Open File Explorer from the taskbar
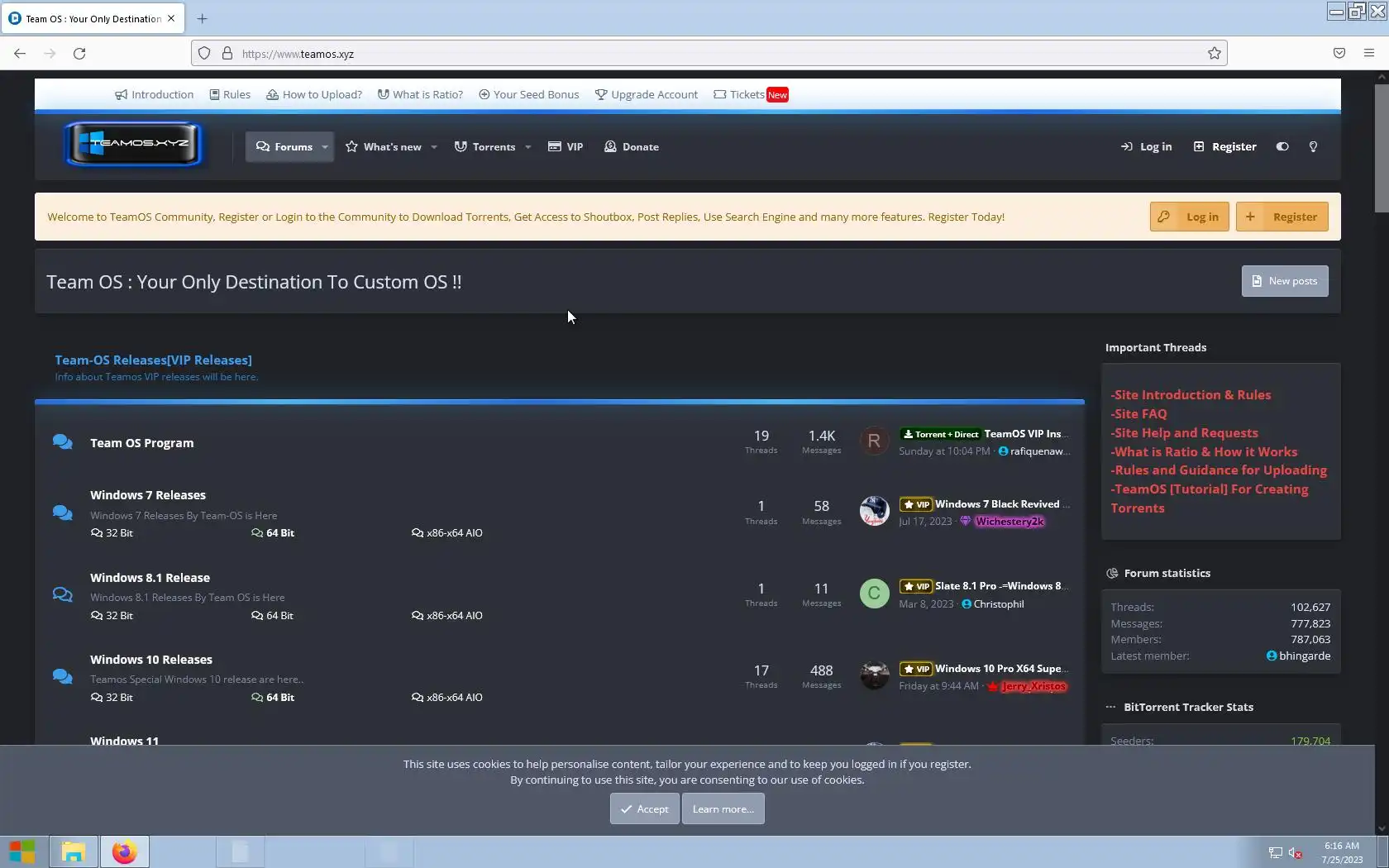The image size is (1389, 868). (74, 851)
